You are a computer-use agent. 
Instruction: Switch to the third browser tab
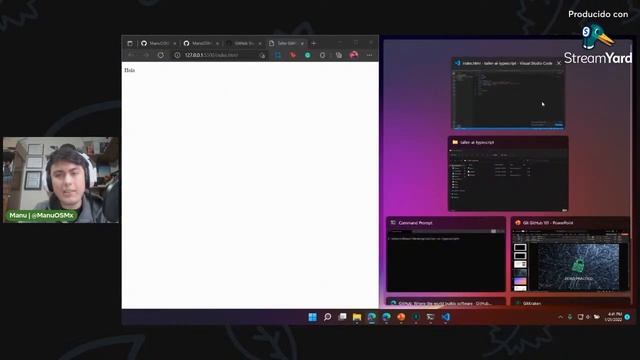[x=244, y=43]
